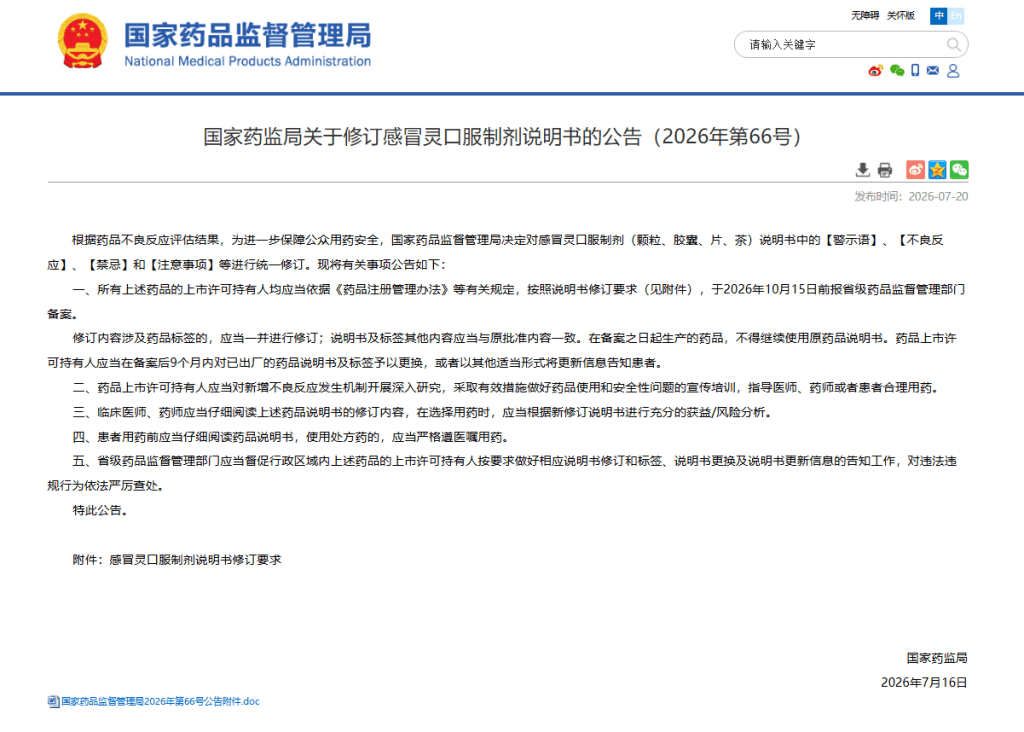The height and width of the screenshot is (732, 1024).
Task: Click the 发布时间: 2026-07-20 text
Action: pos(911,197)
